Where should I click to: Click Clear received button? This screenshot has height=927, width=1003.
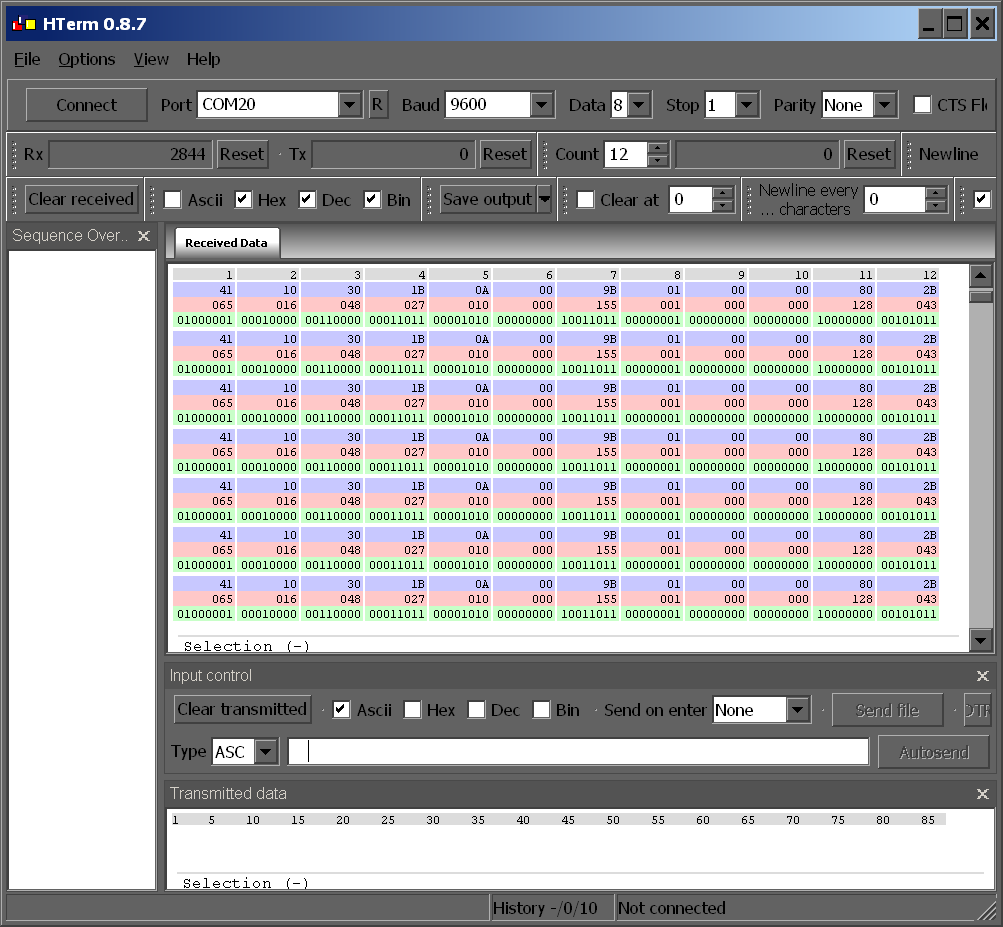(81, 200)
